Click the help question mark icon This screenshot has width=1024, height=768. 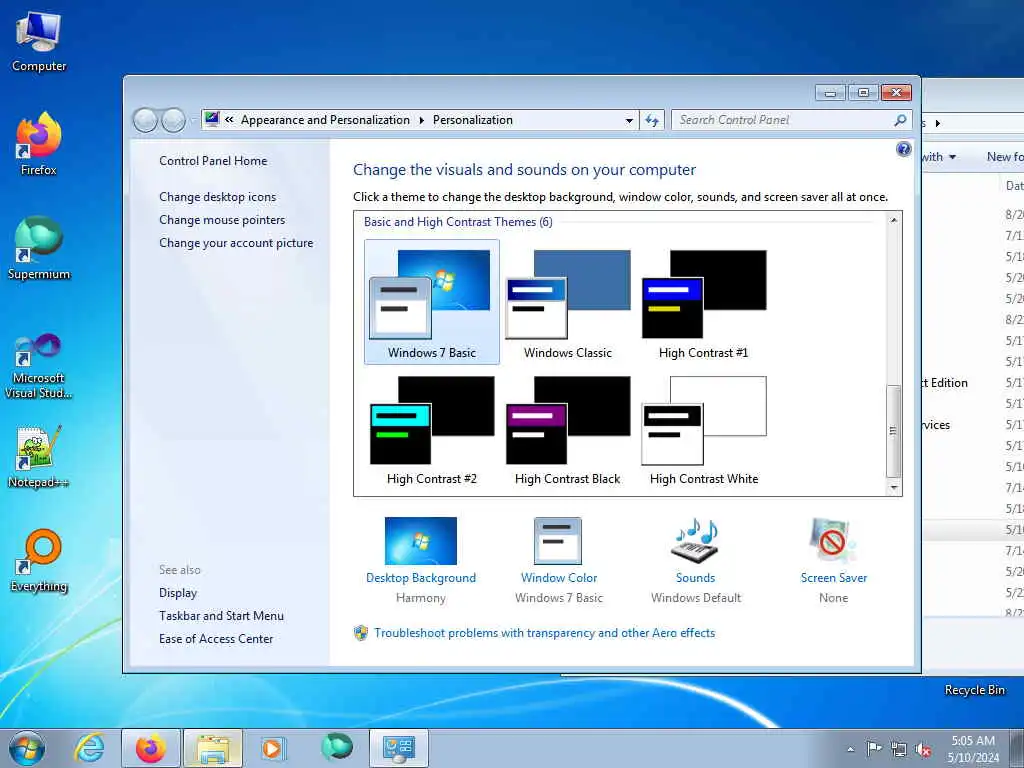click(903, 150)
